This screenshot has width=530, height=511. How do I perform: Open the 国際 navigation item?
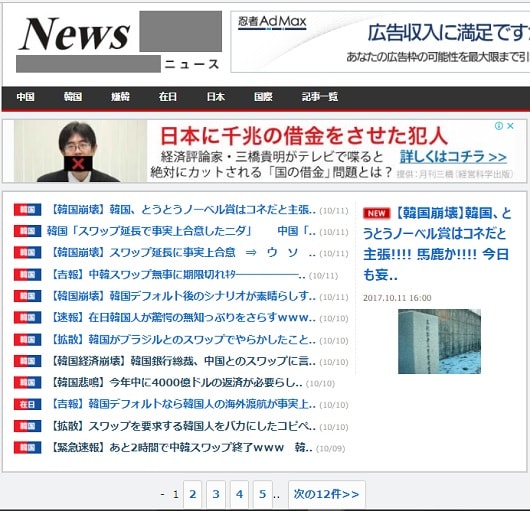tap(263, 97)
